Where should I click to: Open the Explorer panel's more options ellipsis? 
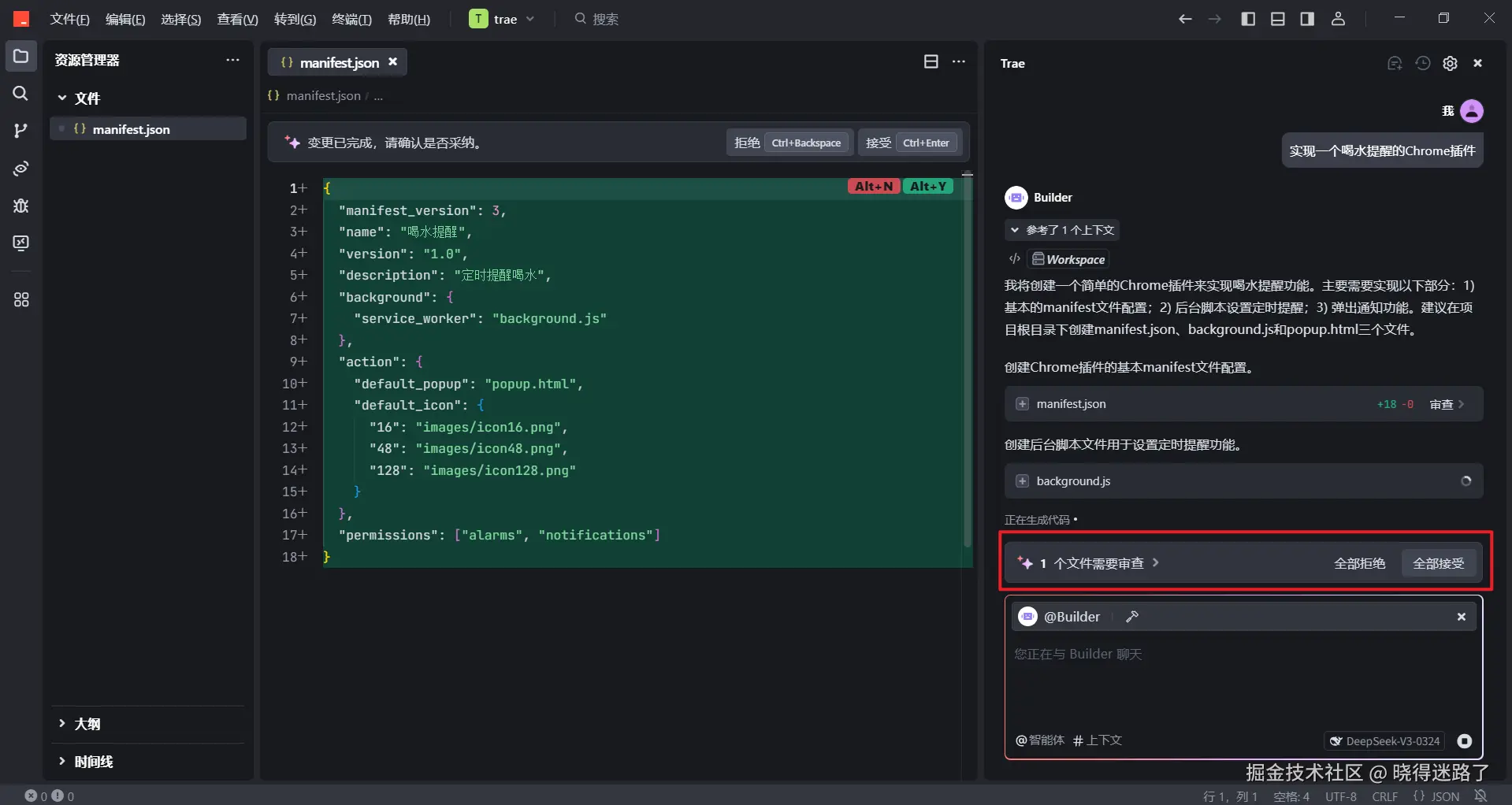(x=232, y=60)
